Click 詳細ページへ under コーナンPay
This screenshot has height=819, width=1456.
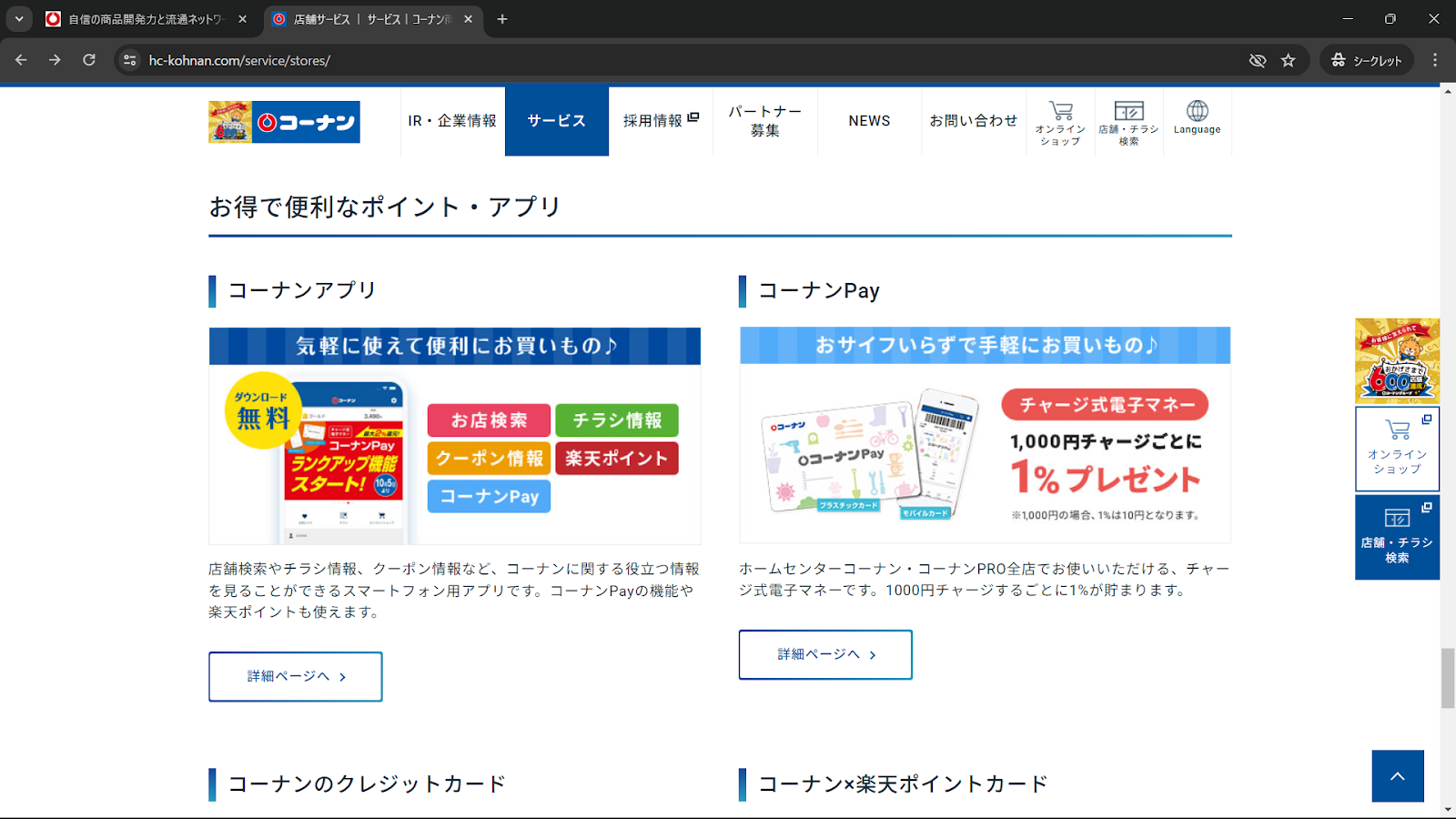(825, 654)
